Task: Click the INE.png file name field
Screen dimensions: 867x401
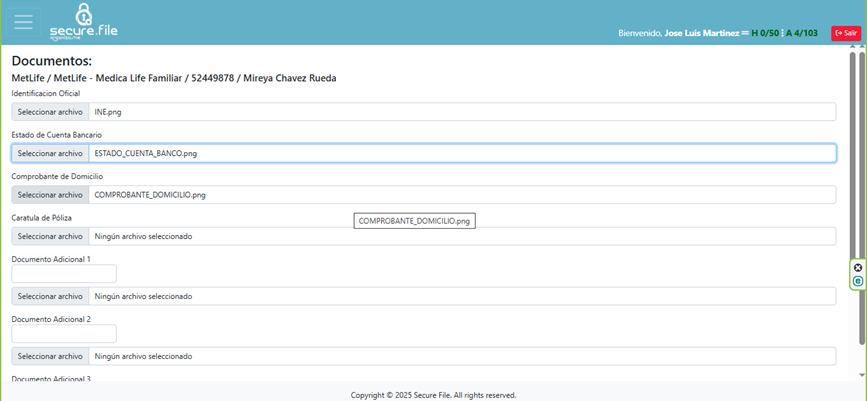Action: pyautogui.click(x=460, y=112)
